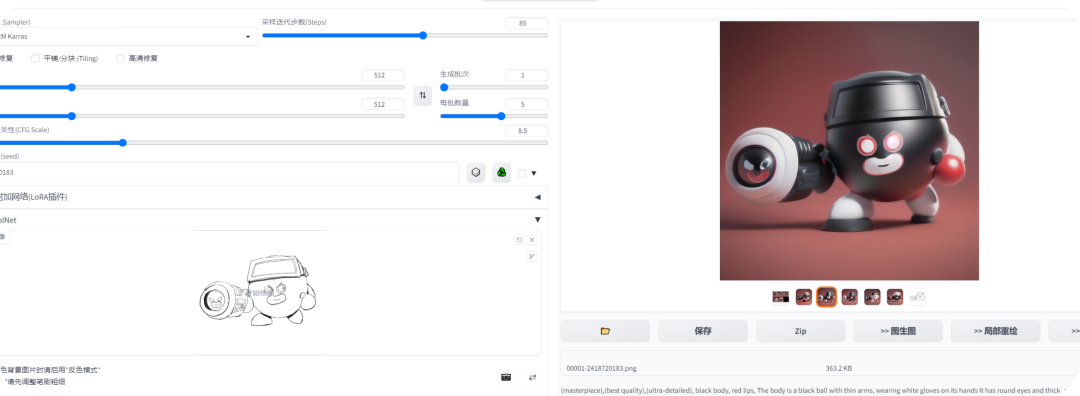Open the output folder icon button
Screen dimensions: 1080x396
point(605,331)
